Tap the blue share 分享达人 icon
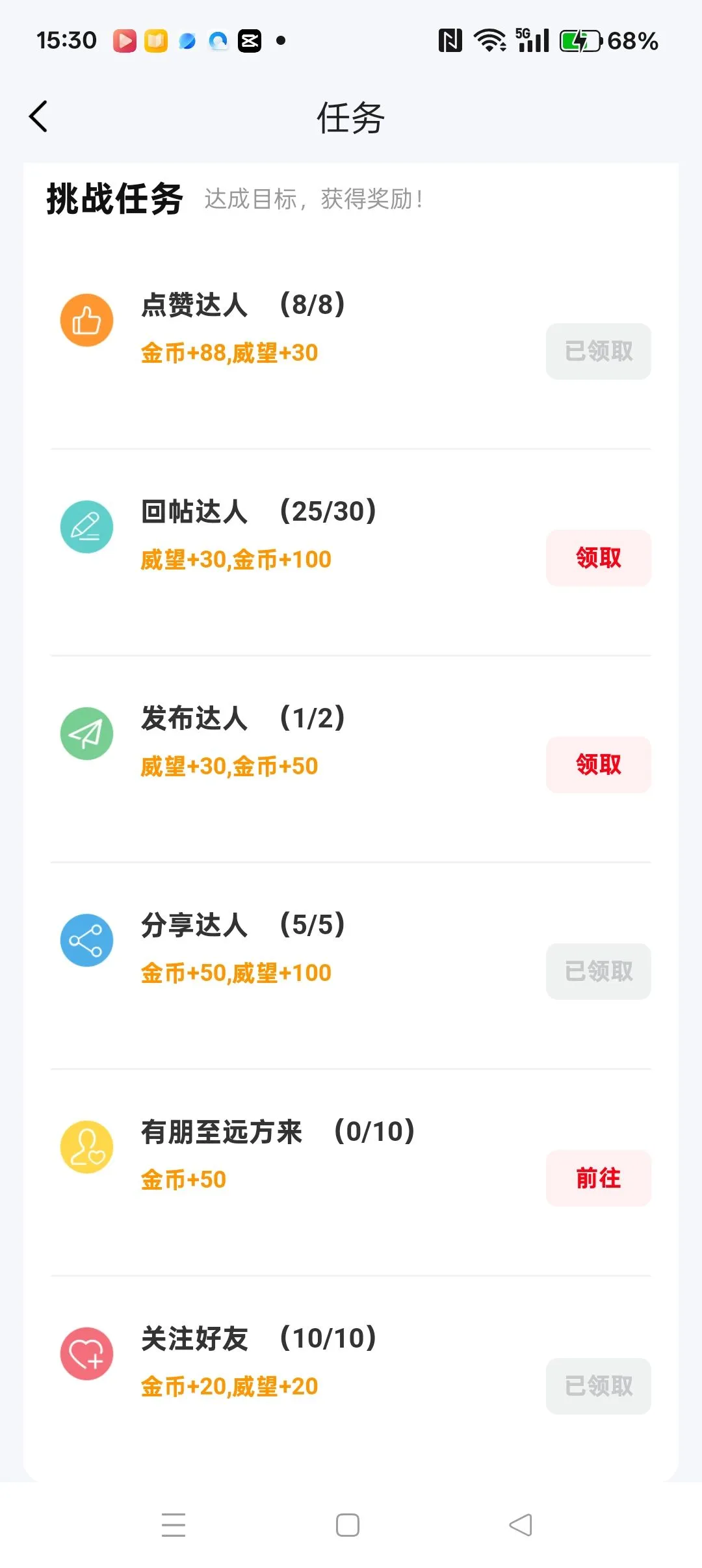This screenshot has height=1568, width=702. (86, 940)
